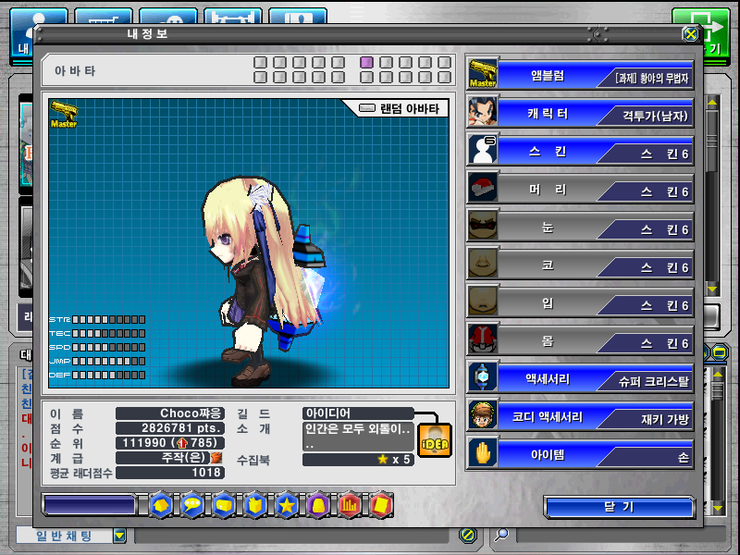Image resolution: width=740 pixels, height=555 pixels.
Task: Open the yellow star hexagon icon
Action: pyautogui.click(x=286, y=506)
